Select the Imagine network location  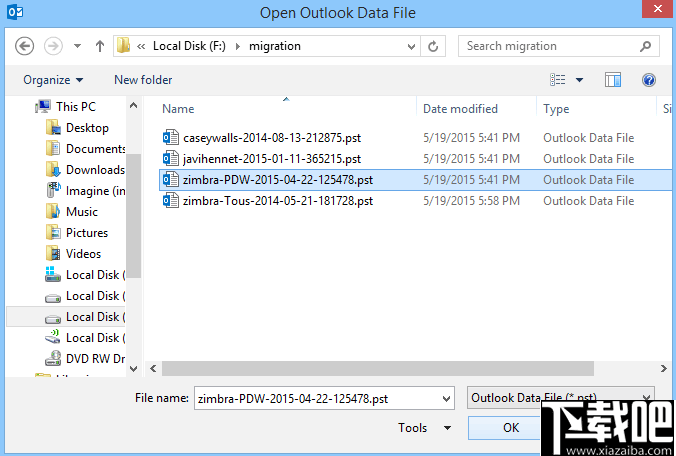(85, 191)
